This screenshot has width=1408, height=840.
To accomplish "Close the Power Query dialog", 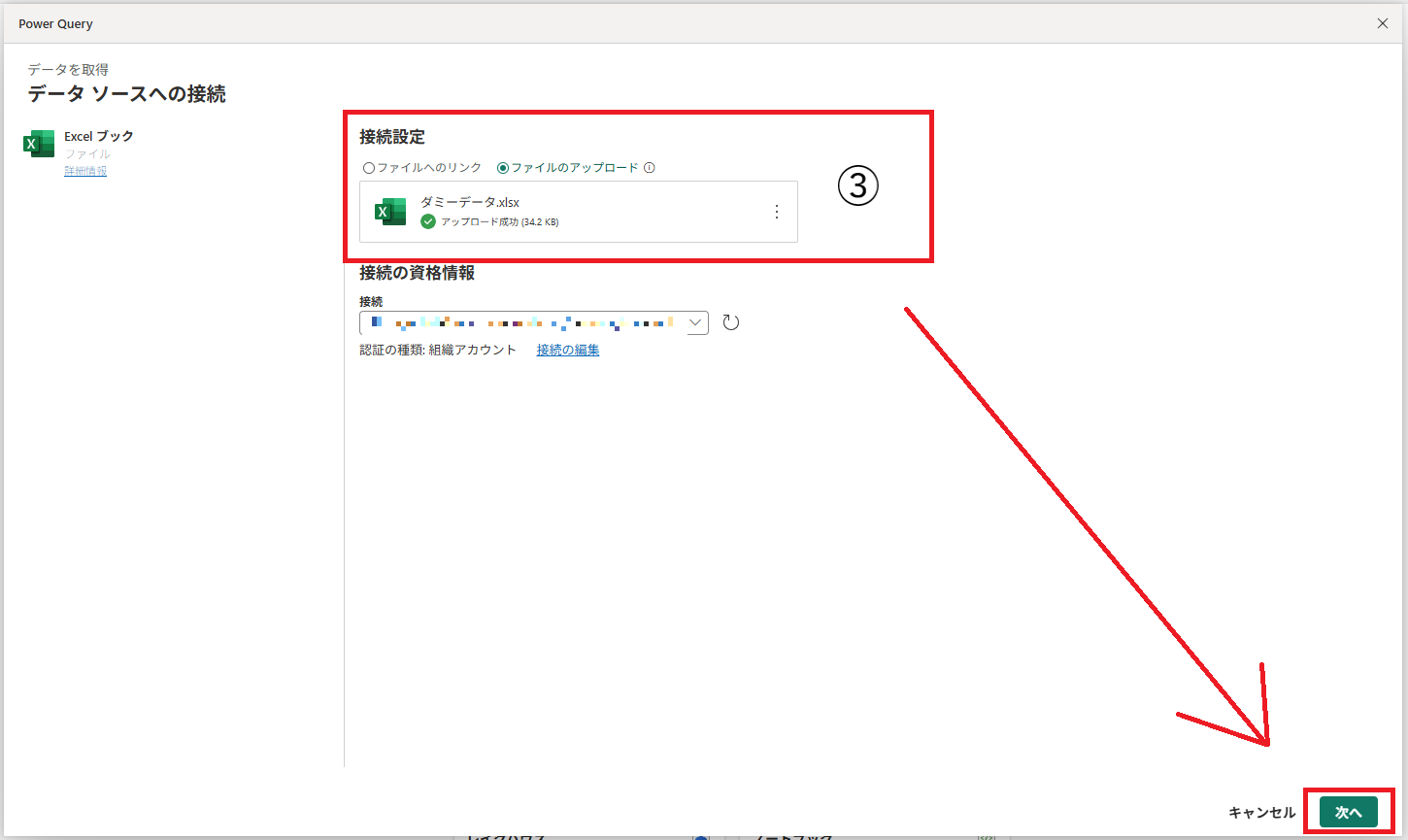I will (1382, 23).
